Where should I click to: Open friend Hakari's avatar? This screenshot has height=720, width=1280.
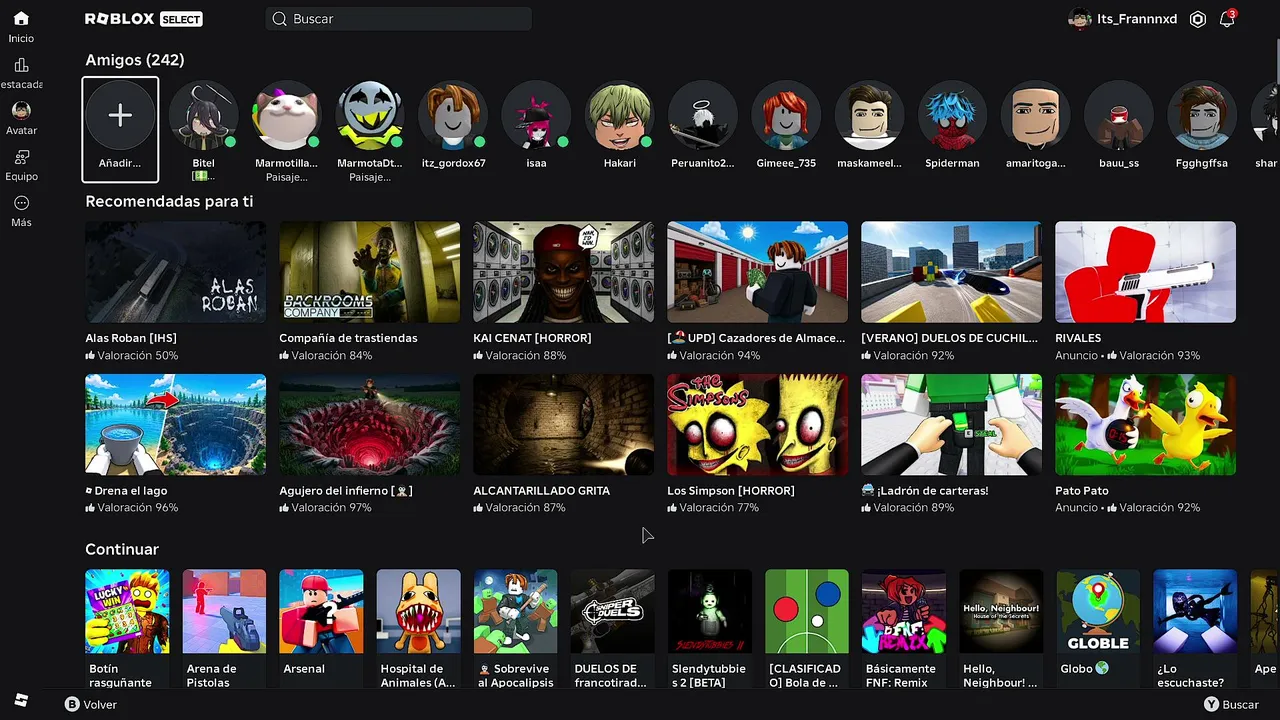[620, 116]
